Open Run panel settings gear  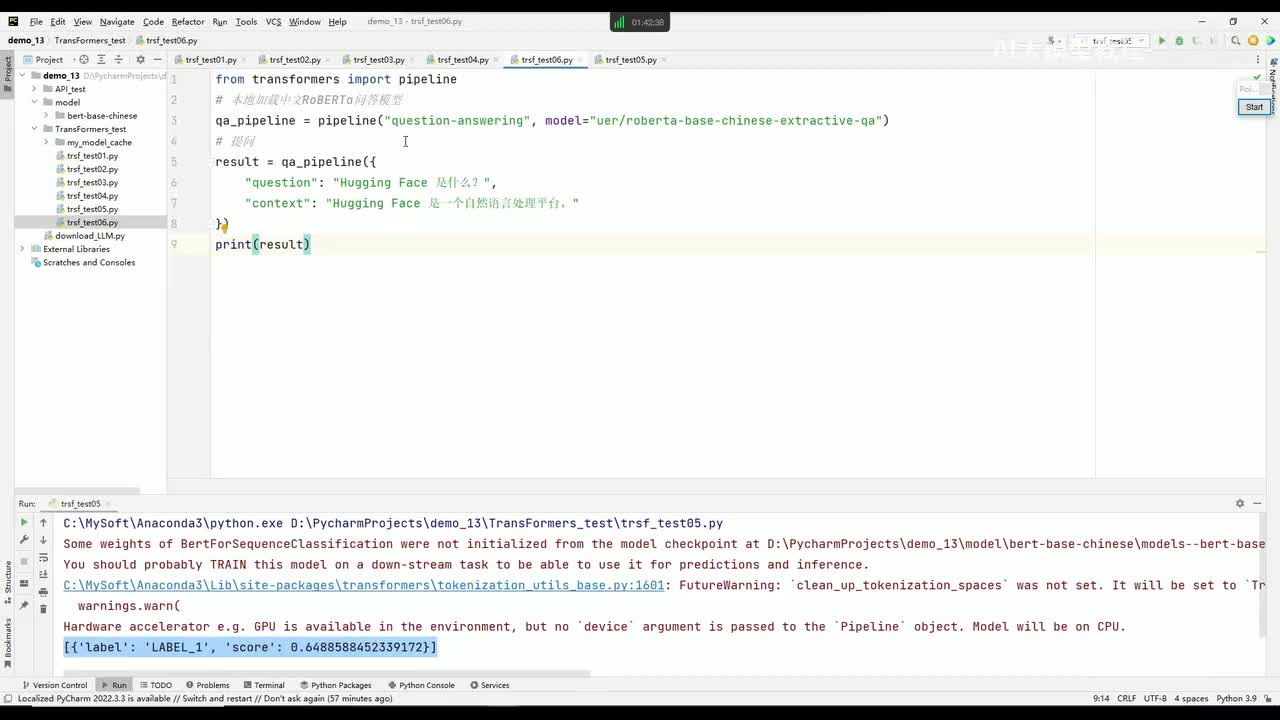click(1240, 504)
